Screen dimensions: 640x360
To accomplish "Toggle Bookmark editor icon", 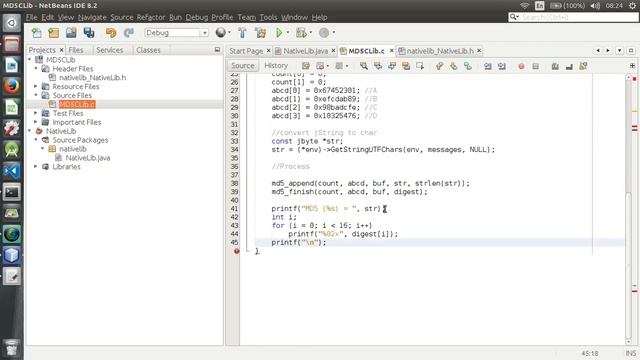I will 467,66.
